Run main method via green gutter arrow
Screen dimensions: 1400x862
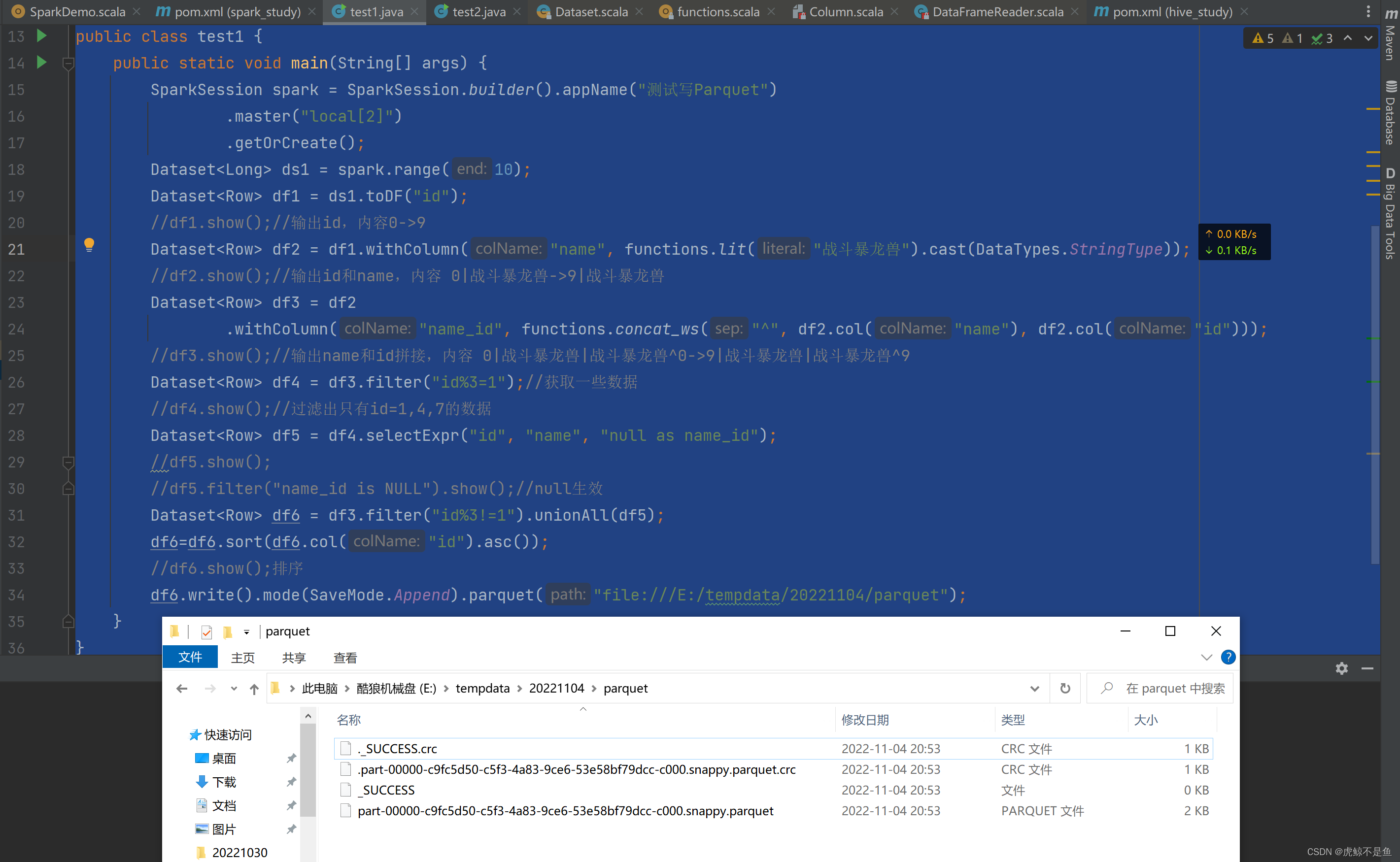(41, 63)
